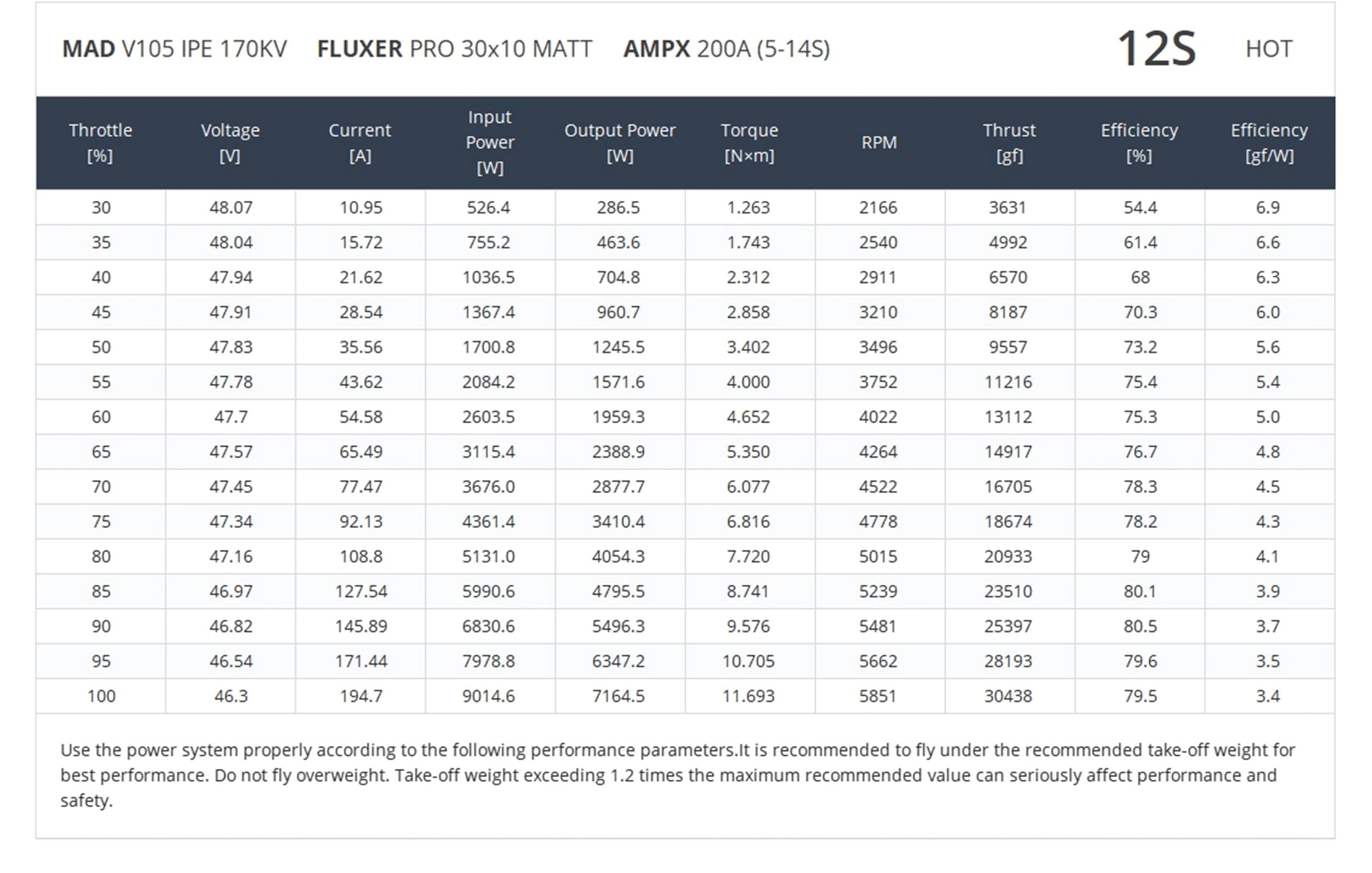Click the Efficiency [%] column header
Screen dimensions: 1372x873
[1139, 143]
